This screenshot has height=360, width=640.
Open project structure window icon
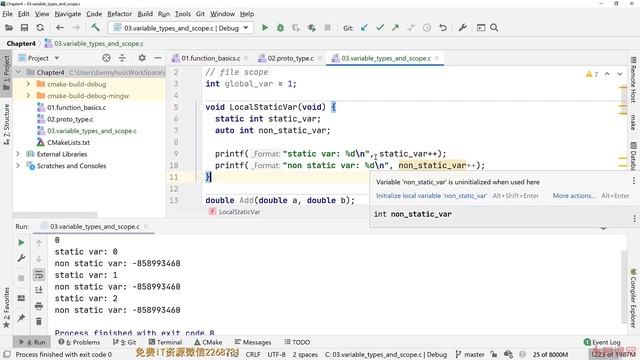coord(481,28)
